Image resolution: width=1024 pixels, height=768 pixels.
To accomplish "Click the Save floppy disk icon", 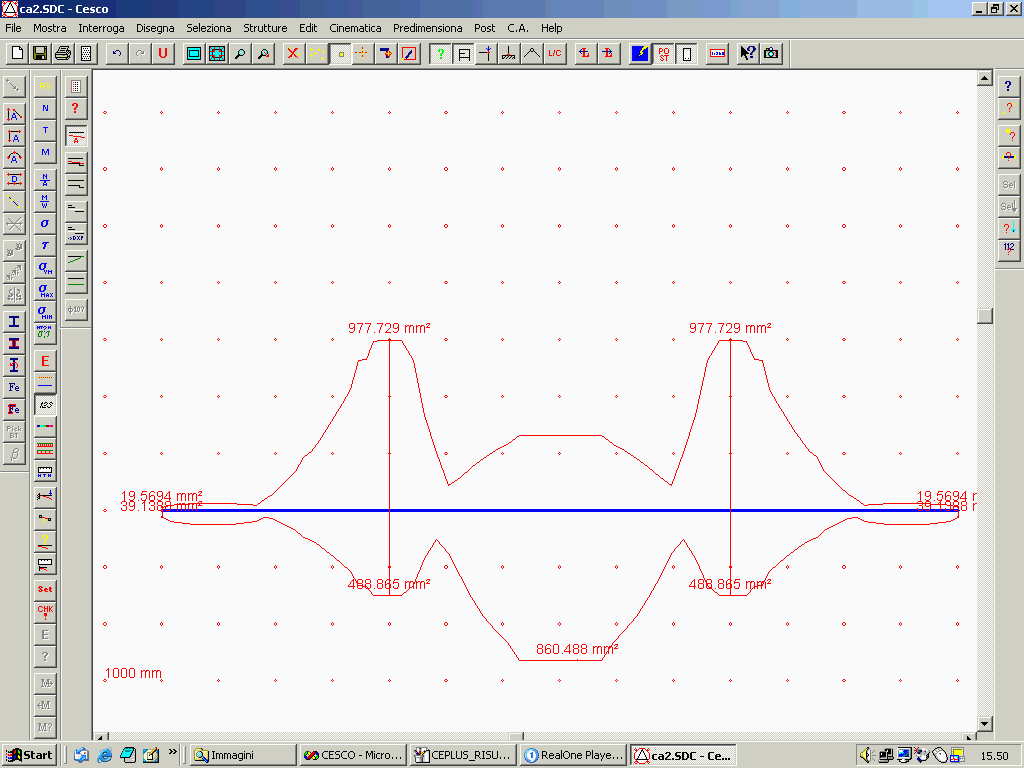I will pyautogui.click(x=40, y=53).
